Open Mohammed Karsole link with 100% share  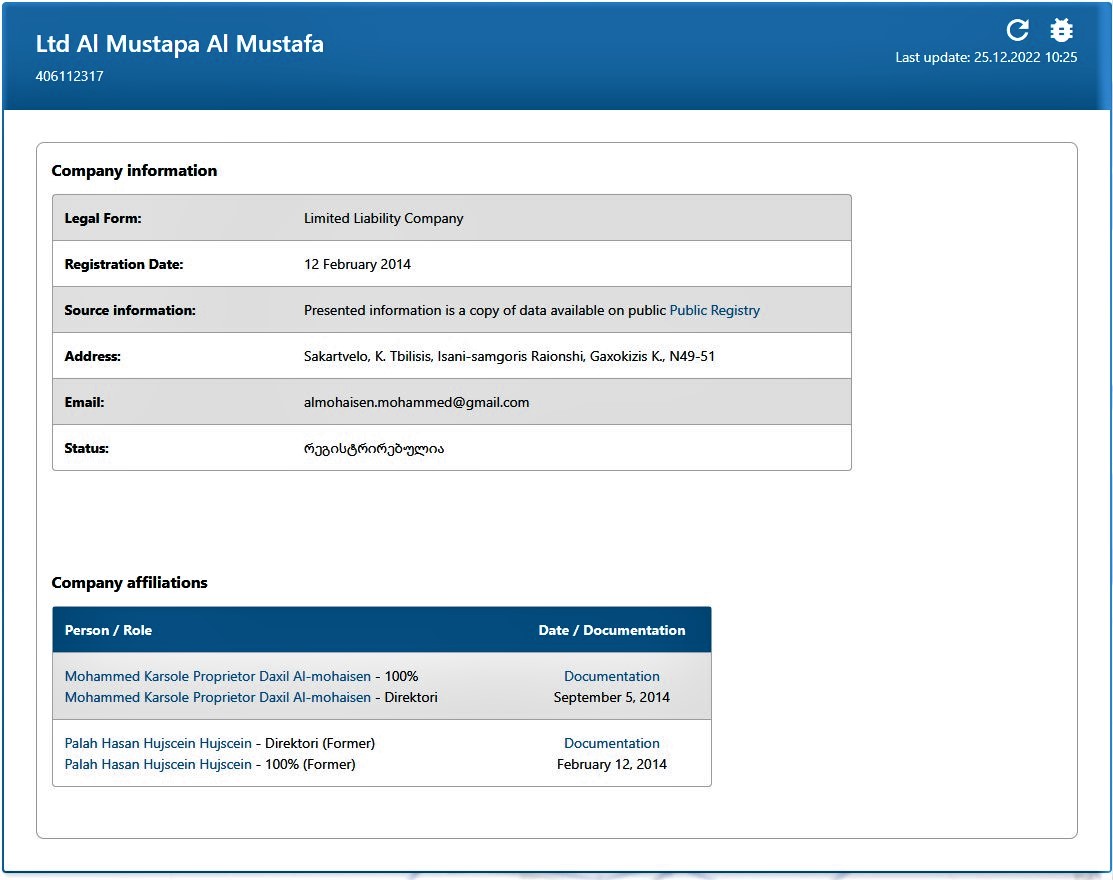tap(217, 676)
